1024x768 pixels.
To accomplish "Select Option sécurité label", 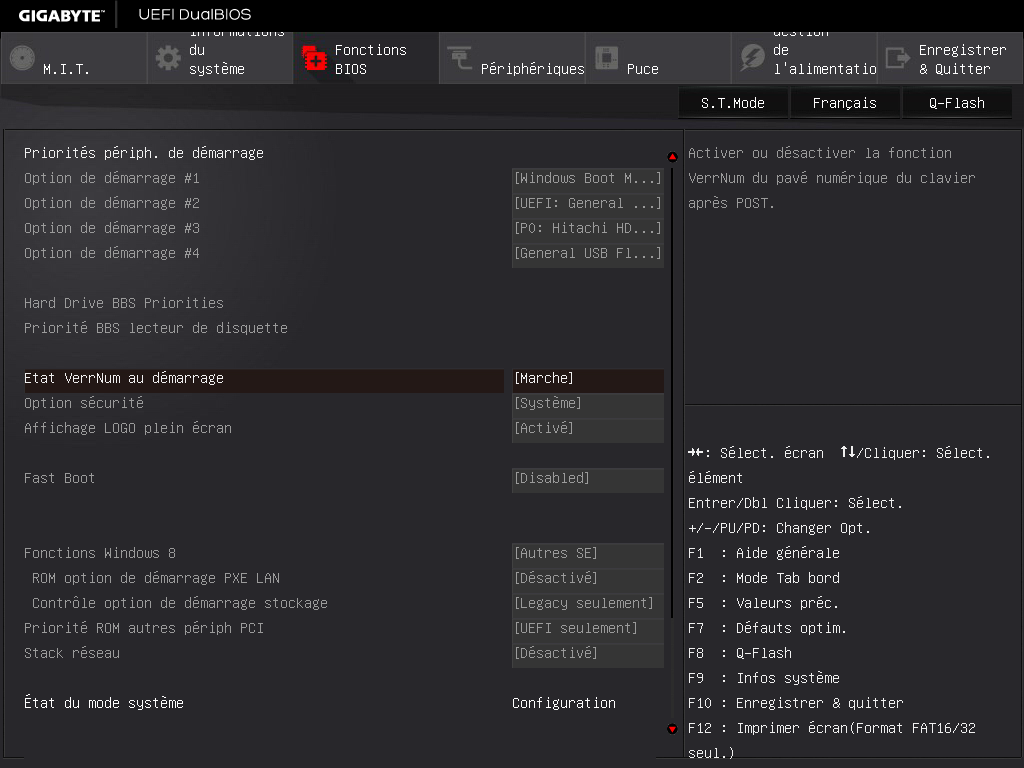I will point(84,403).
